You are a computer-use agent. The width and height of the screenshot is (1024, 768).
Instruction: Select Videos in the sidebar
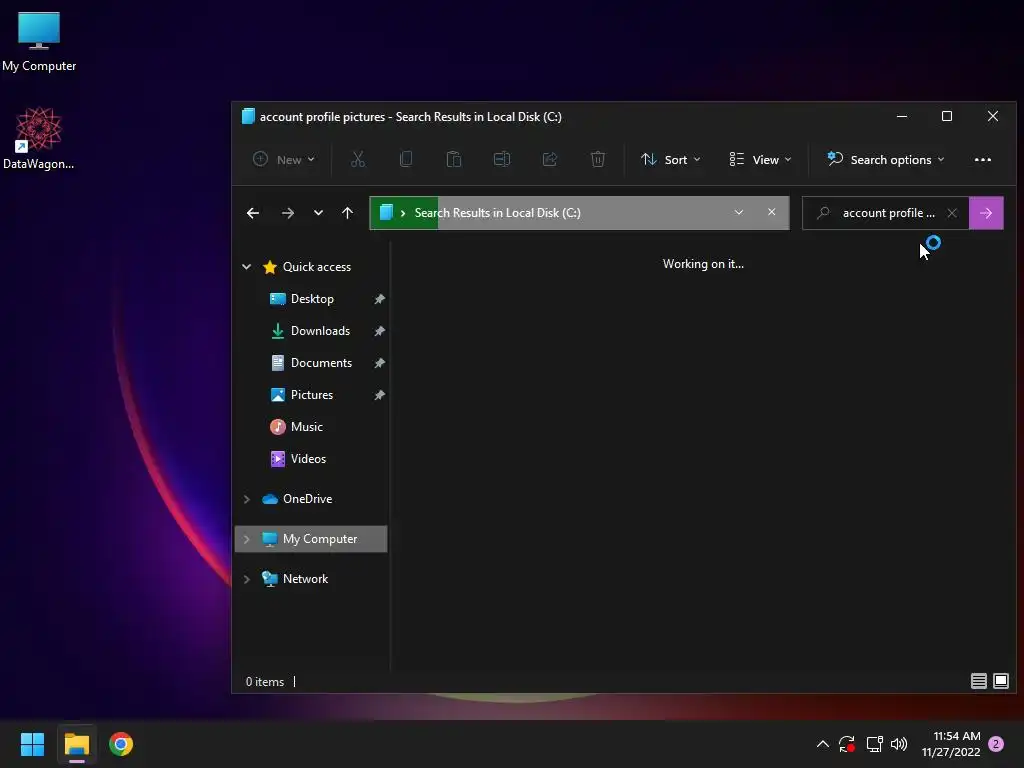tap(308, 458)
